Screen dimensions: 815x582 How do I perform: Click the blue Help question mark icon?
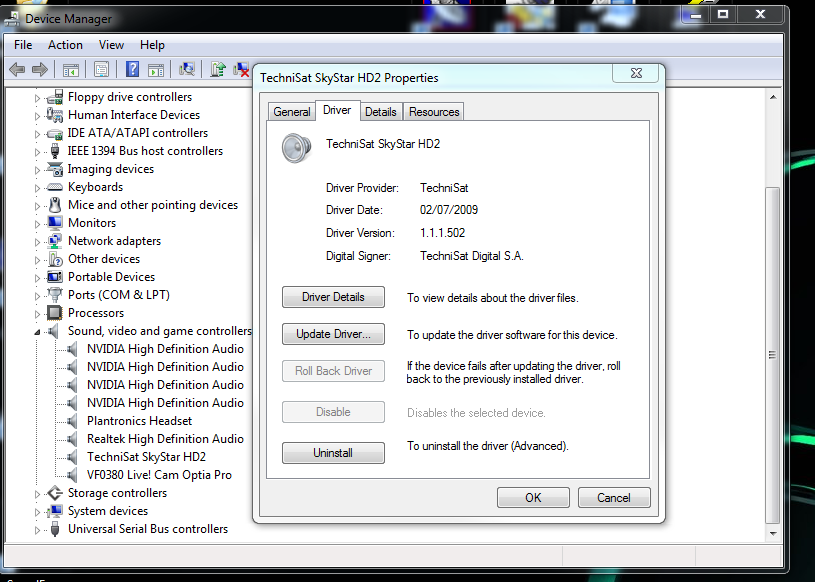133,69
